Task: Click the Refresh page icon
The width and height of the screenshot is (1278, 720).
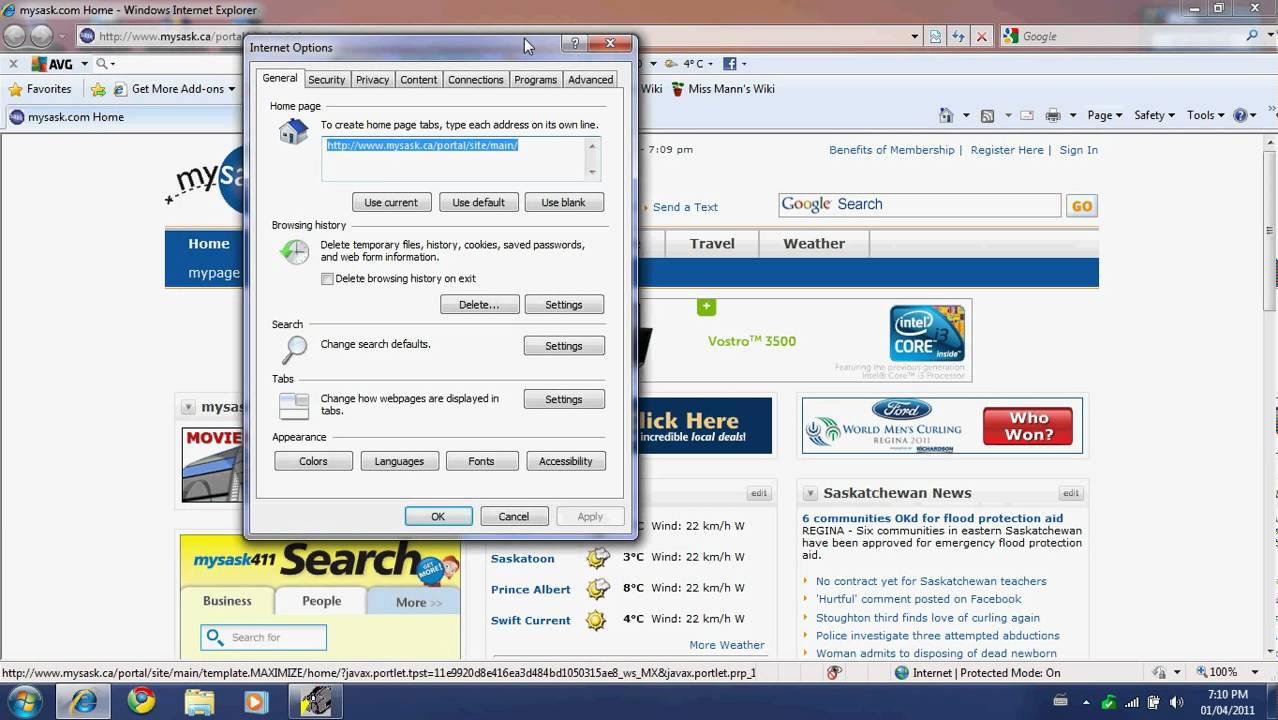Action: (959, 36)
